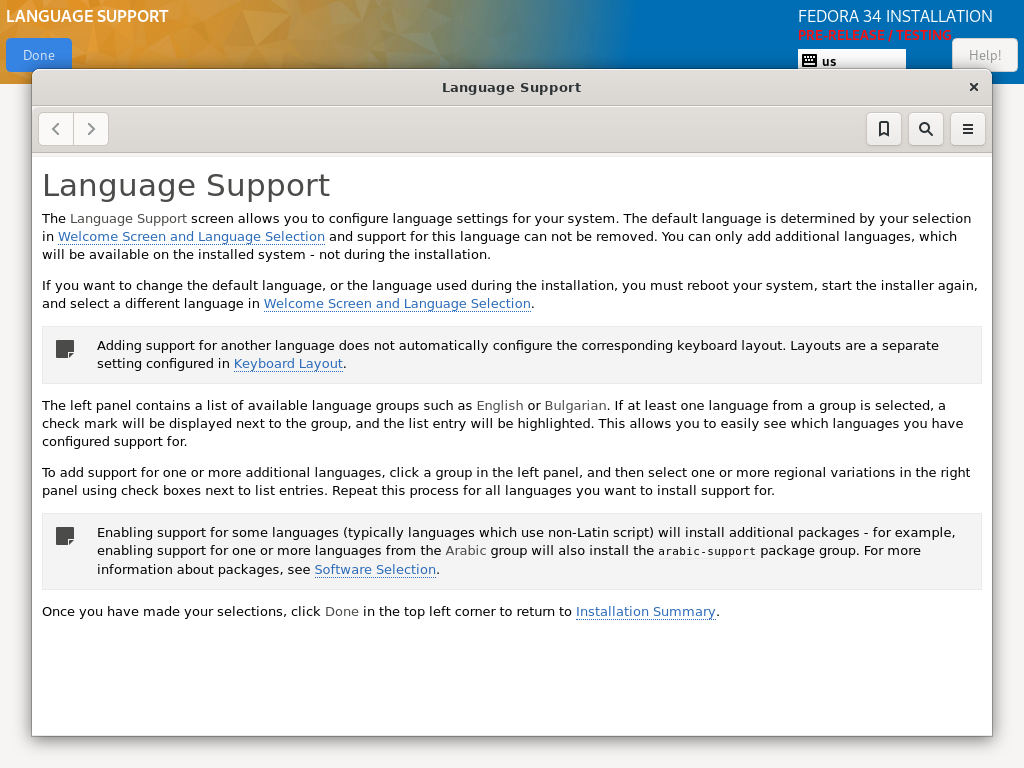This screenshot has width=1024, height=768.
Task: Click the note icon beside keyboard layout note
Action: point(65,349)
